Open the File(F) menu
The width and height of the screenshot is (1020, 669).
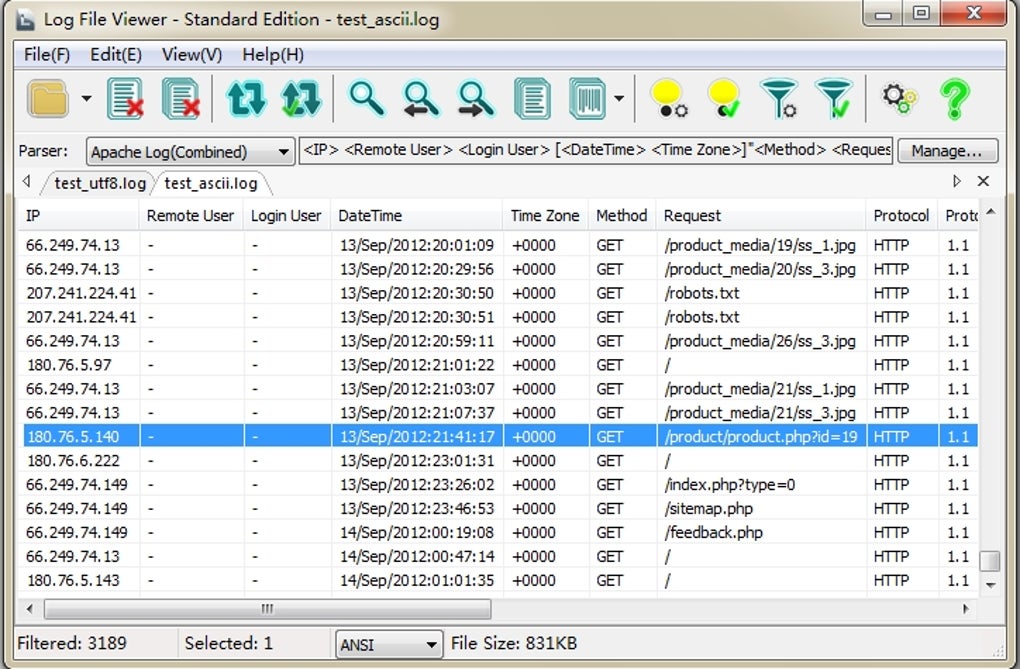coord(47,55)
